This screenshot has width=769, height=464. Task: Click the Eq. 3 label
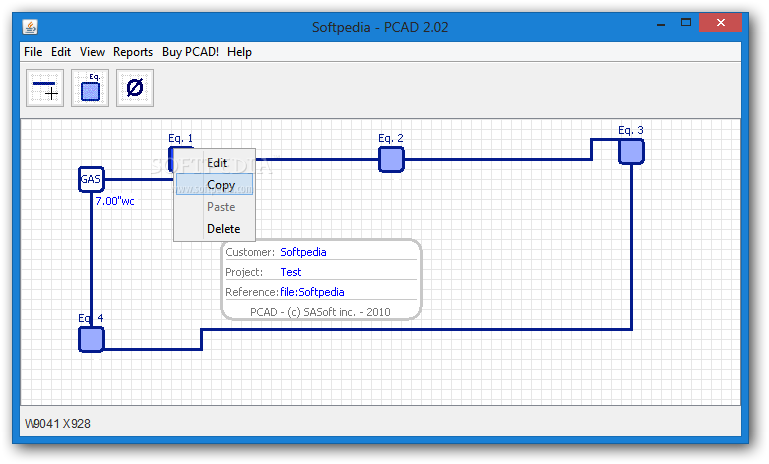tap(631, 130)
